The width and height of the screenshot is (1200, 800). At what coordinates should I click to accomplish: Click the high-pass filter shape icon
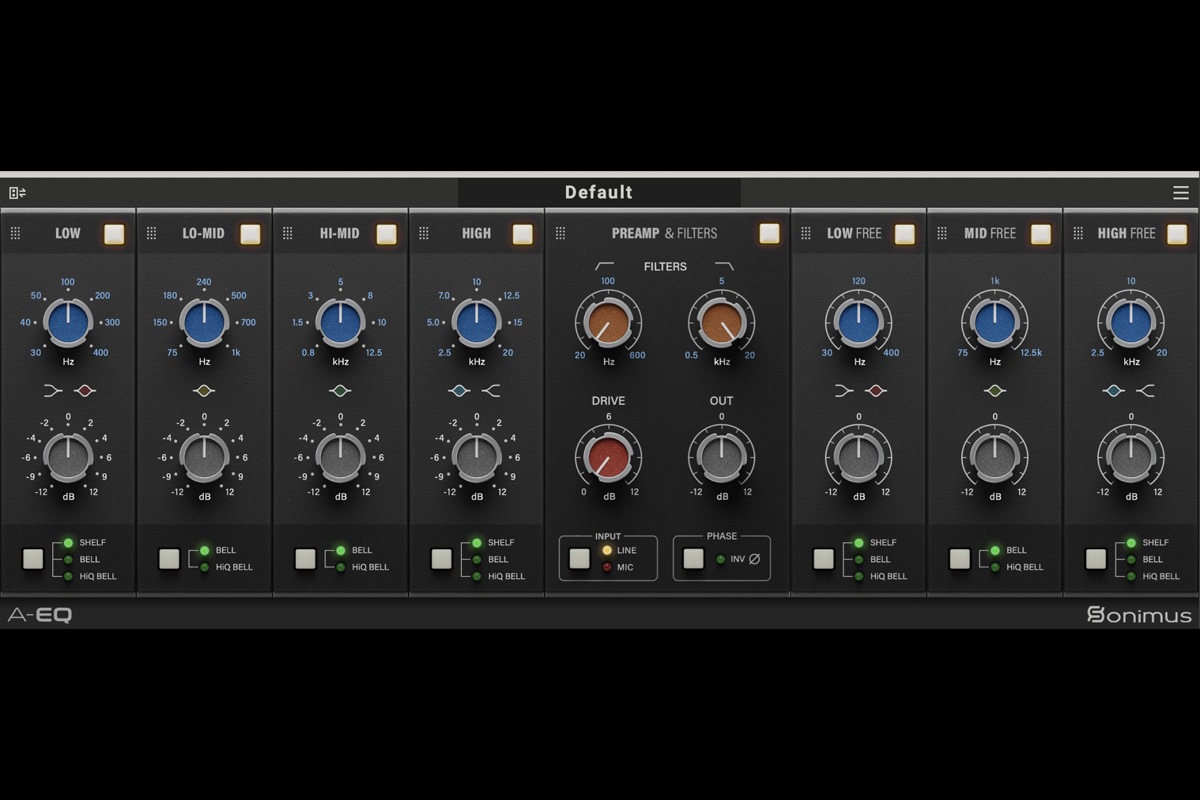(x=605, y=266)
